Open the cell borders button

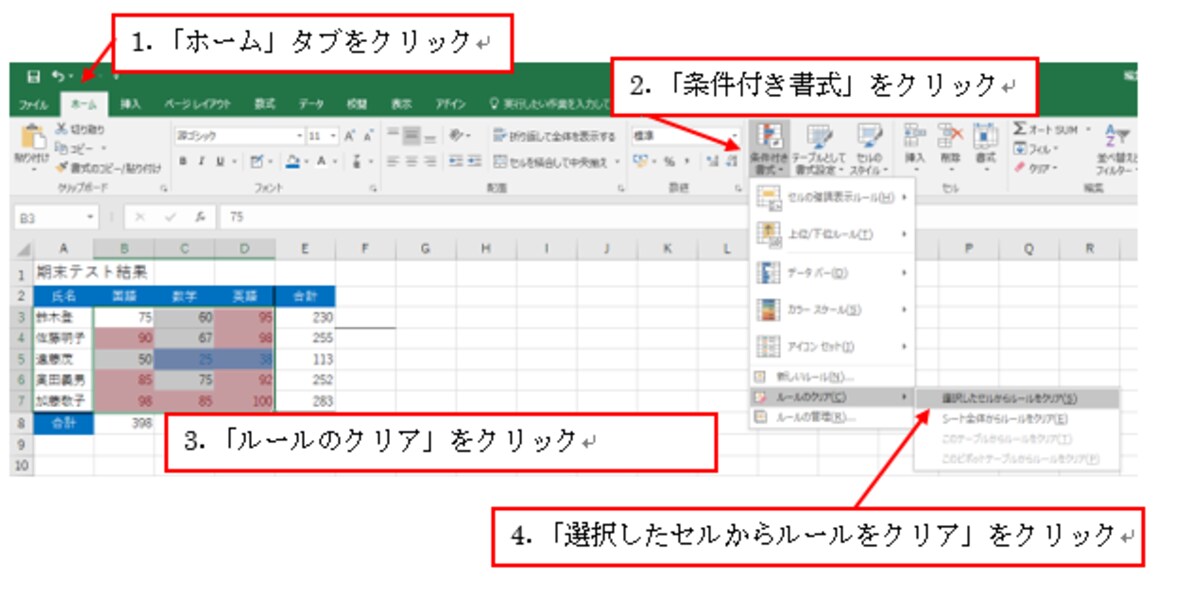point(257,161)
